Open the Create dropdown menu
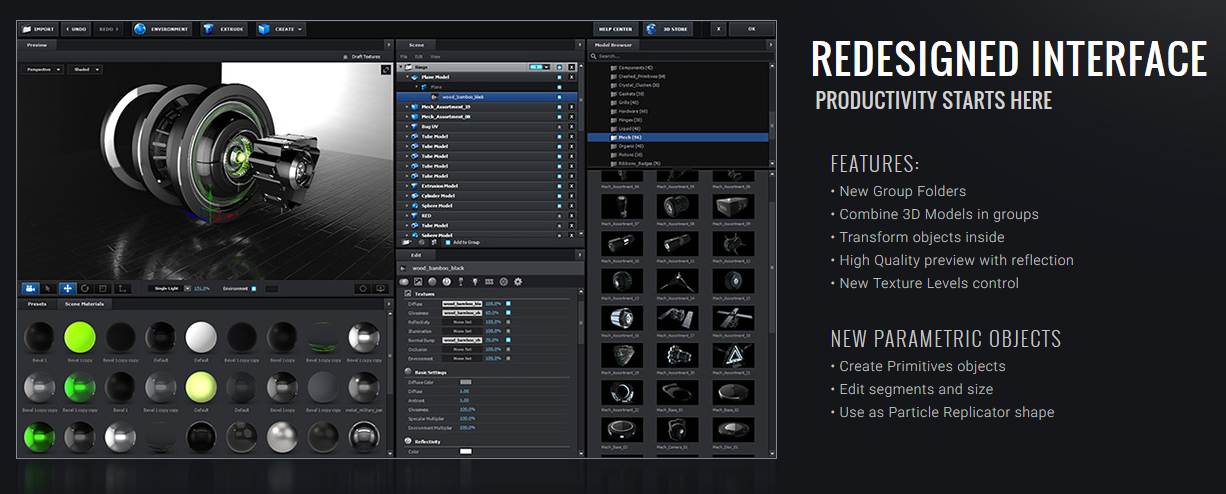 281,29
